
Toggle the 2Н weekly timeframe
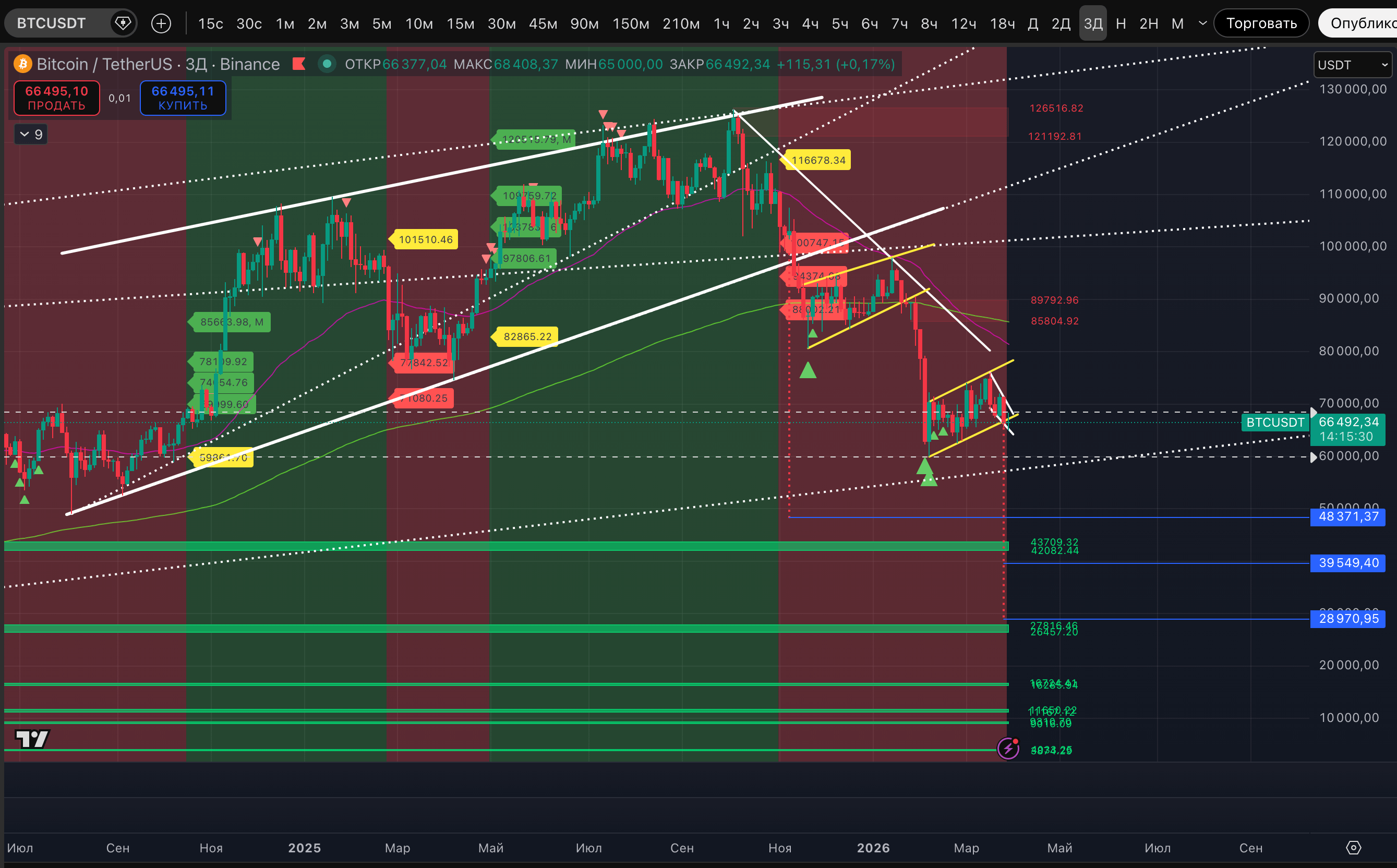click(x=1149, y=23)
